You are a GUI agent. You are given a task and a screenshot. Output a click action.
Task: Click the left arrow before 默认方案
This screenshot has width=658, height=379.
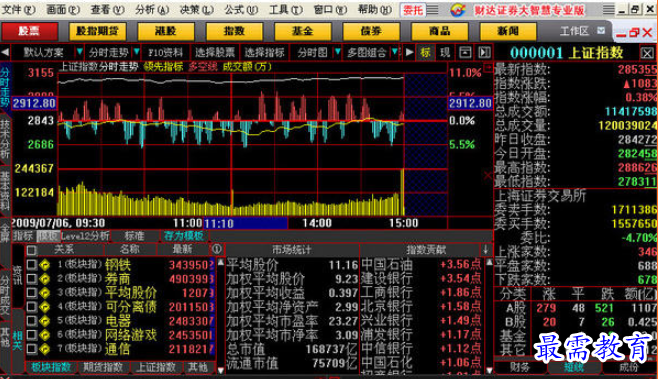(x=5, y=52)
